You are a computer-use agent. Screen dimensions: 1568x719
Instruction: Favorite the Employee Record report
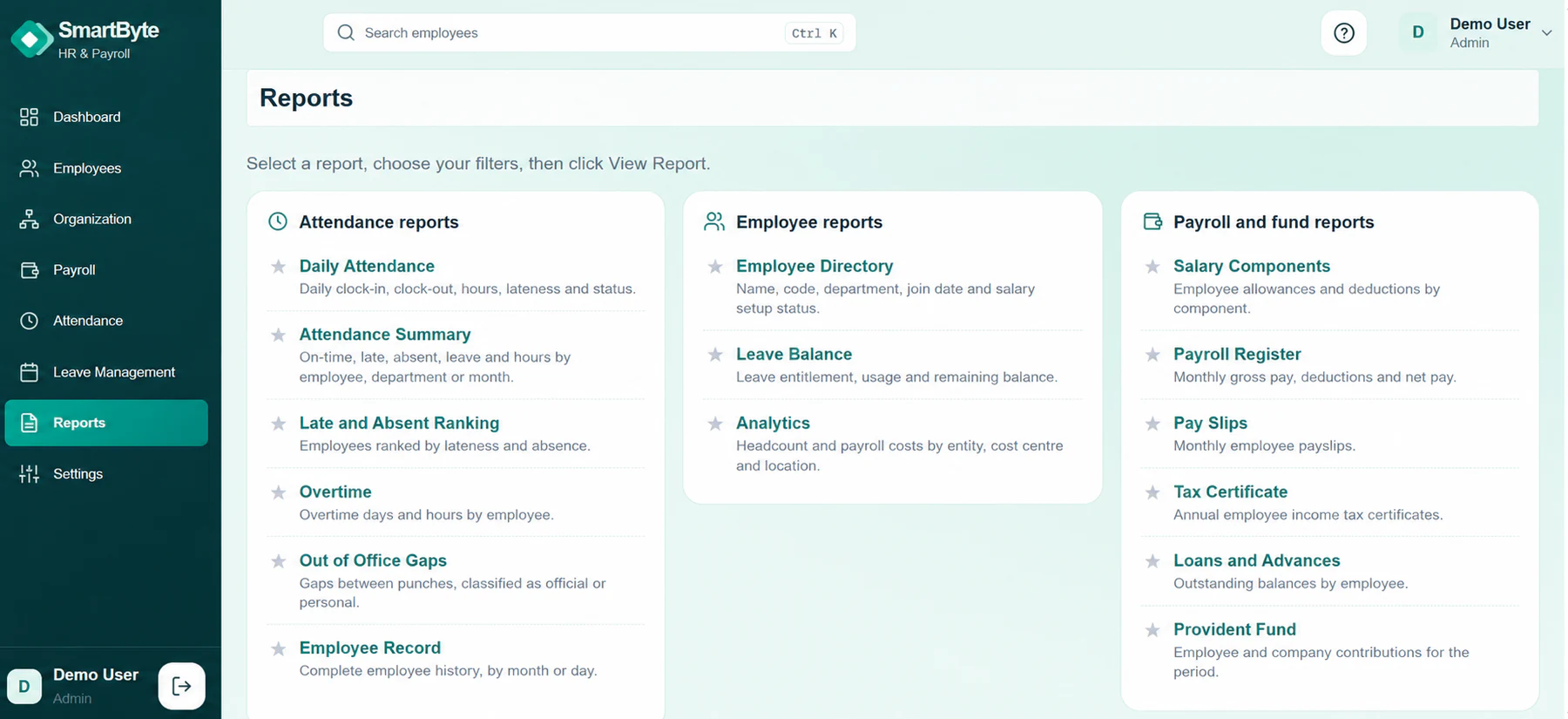coord(279,648)
